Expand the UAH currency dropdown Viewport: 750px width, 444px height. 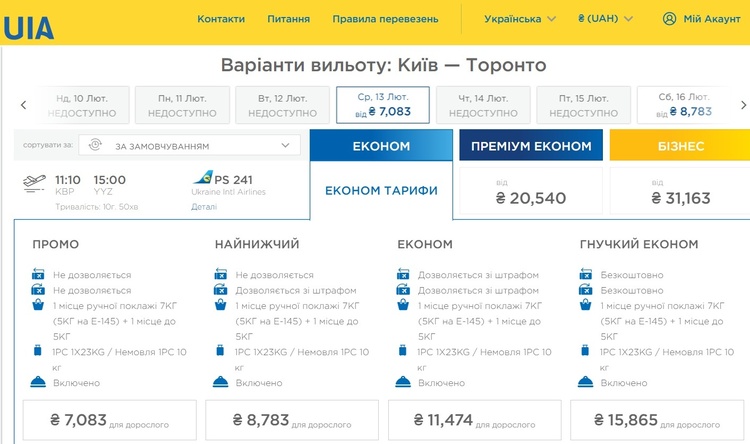point(605,19)
